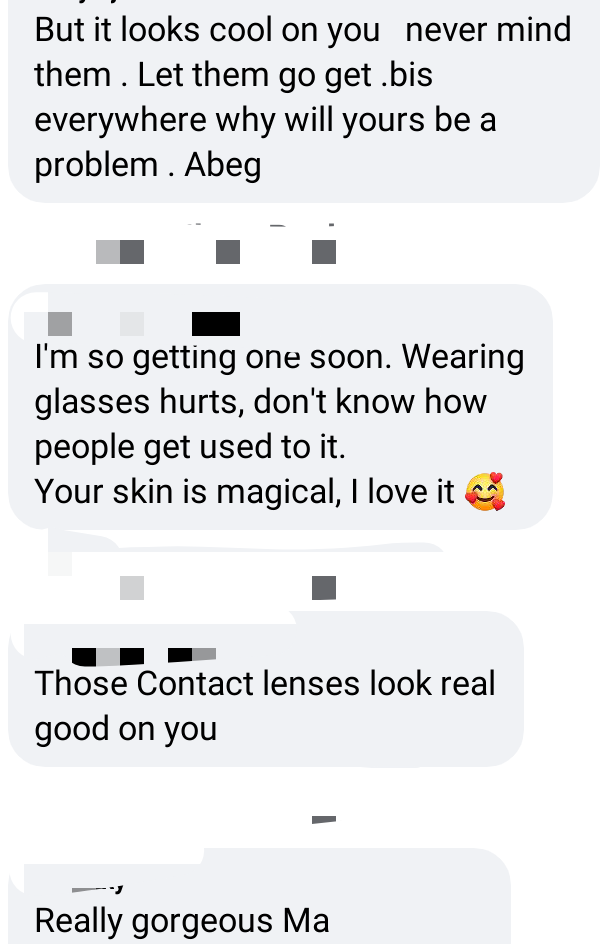Image resolution: width=615 pixels, height=944 pixels.
Task: Select the "I'm so getting one soon" comment
Action: [x=280, y=407]
